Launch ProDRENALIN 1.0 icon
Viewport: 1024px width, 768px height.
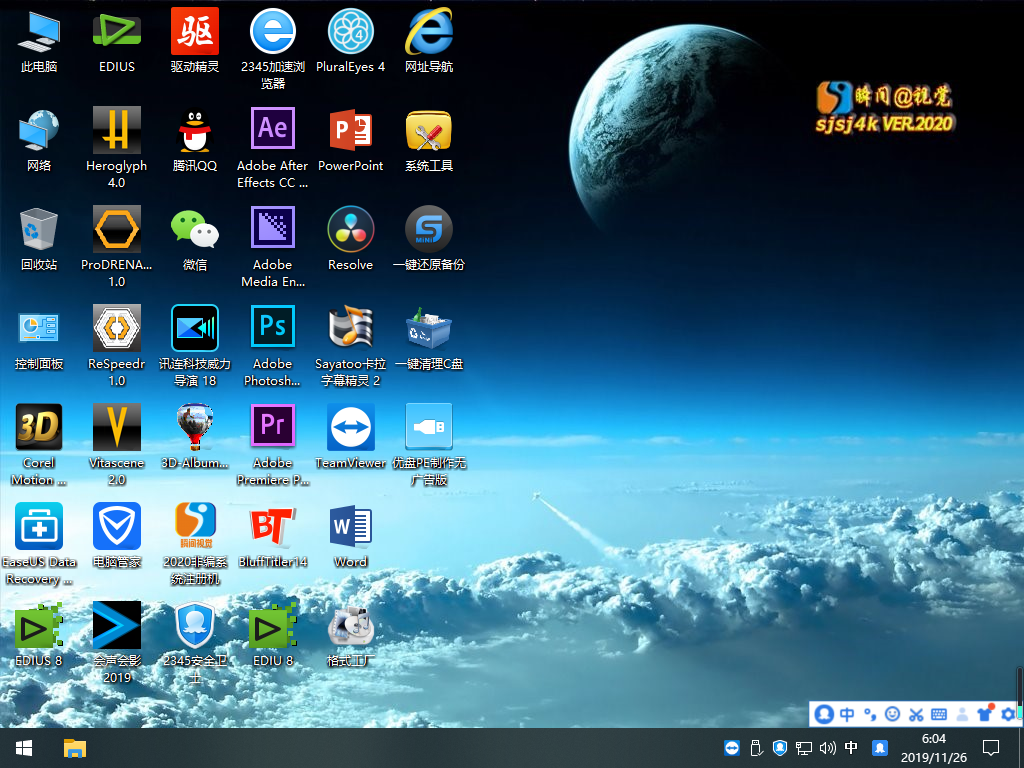point(116,229)
